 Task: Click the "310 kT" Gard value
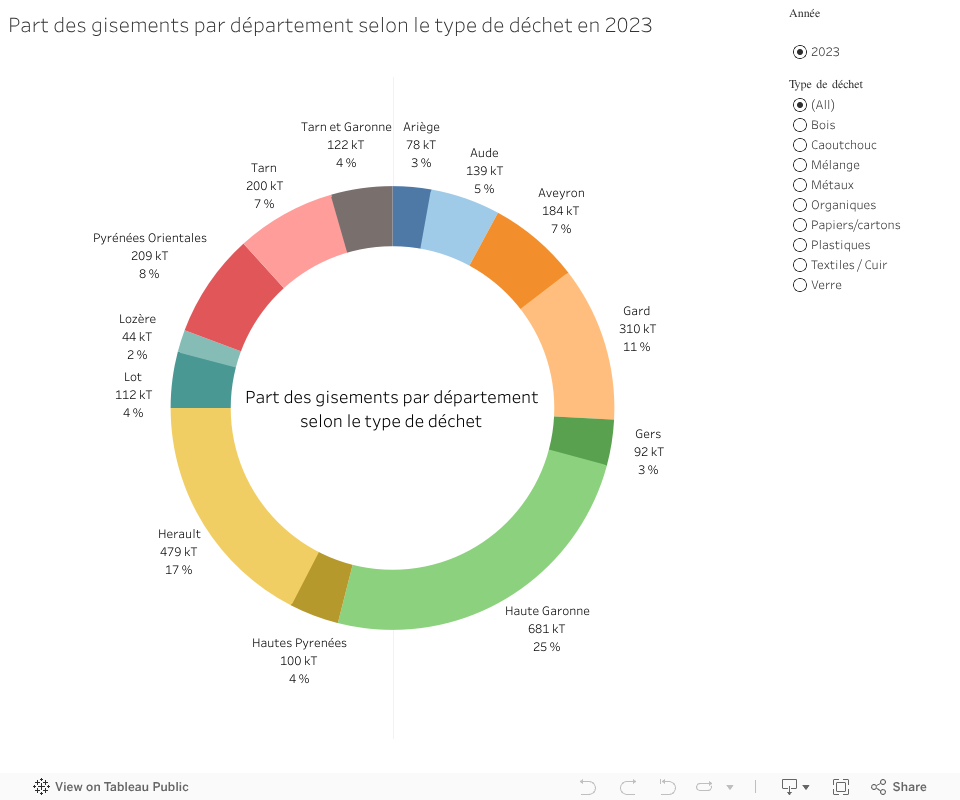coord(637,329)
